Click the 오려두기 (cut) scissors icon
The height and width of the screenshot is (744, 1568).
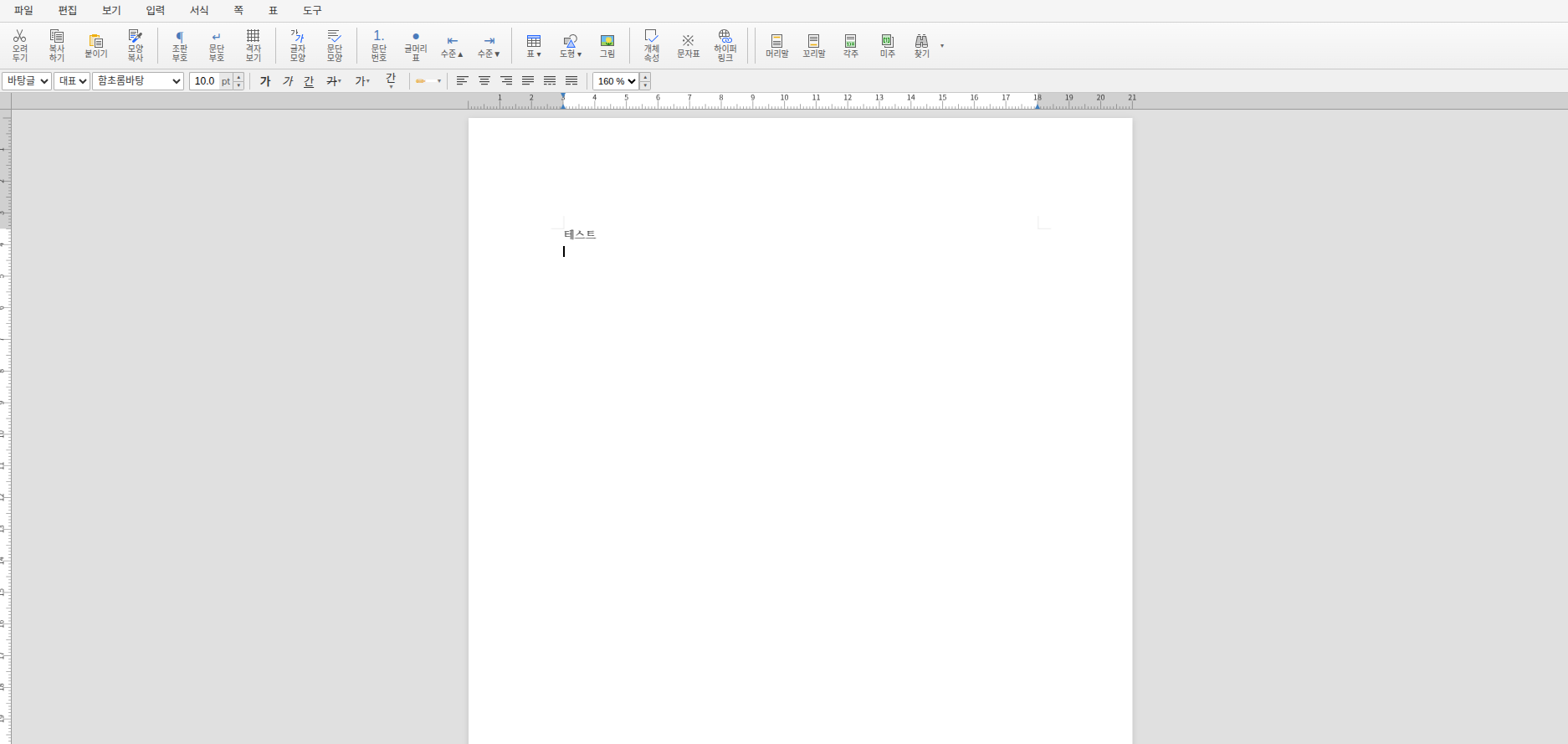pyautogui.click(x=20, y=45)
